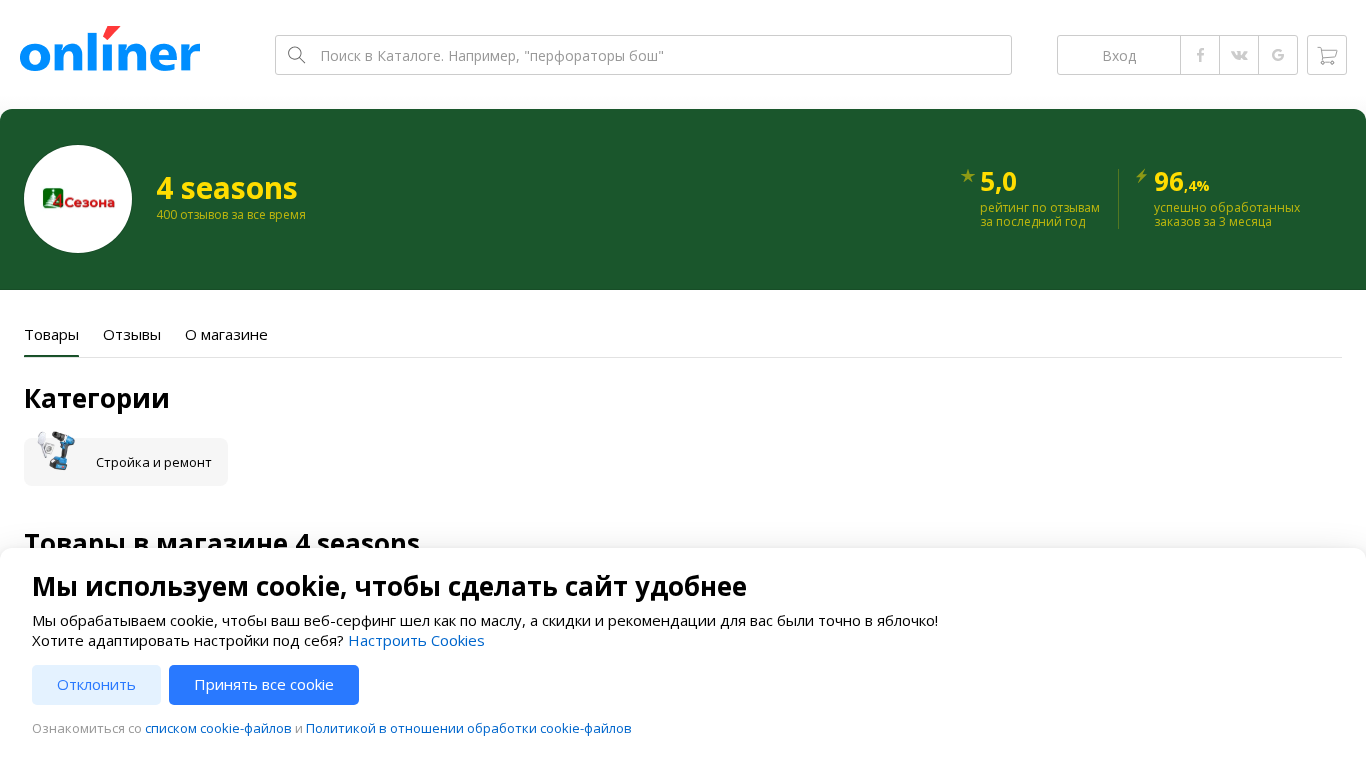
Task: Click the Вход login button
Action: click(1119, 55)
